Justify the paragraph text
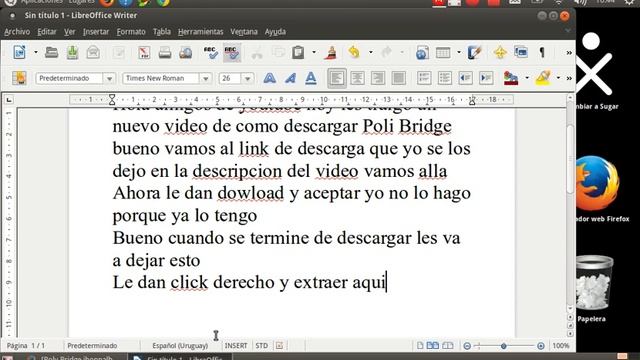 pyautogui.click(x=399, y=78)
